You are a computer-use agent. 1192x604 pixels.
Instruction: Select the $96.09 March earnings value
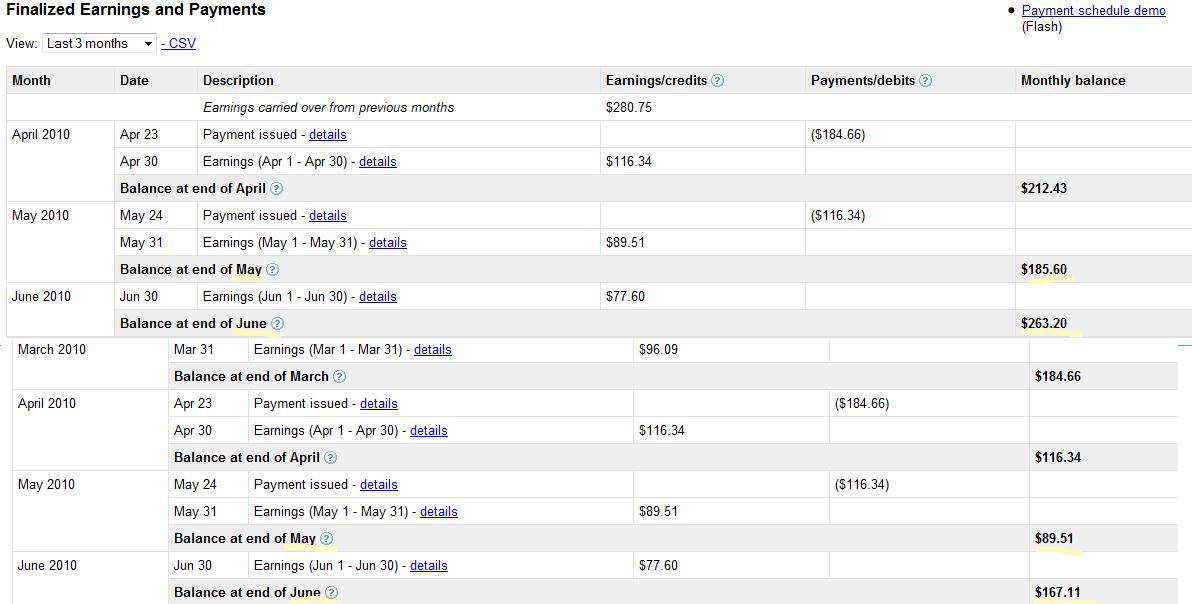pos(658,350)
